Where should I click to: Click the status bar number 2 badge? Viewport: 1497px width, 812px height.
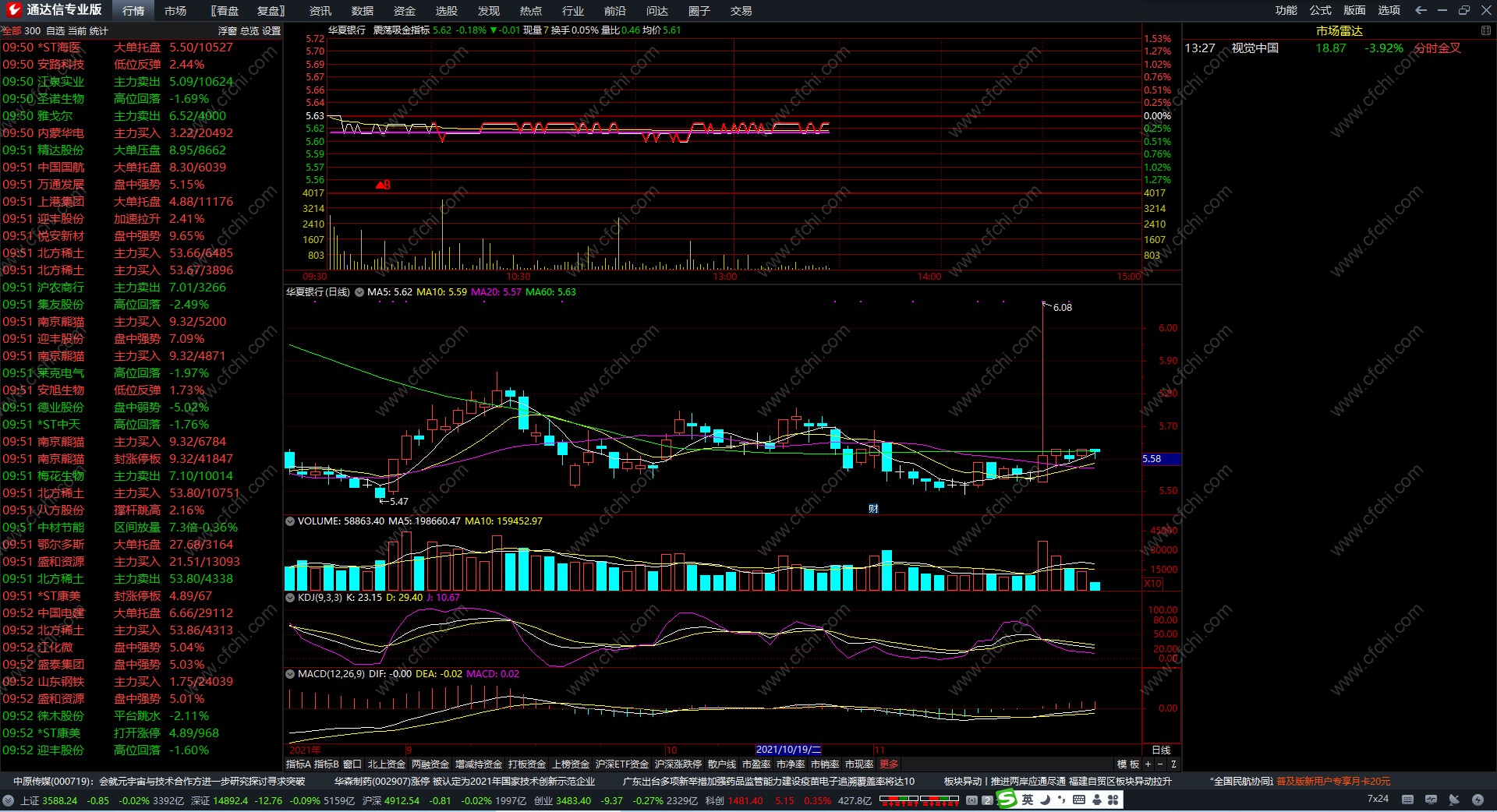(987, 800)
